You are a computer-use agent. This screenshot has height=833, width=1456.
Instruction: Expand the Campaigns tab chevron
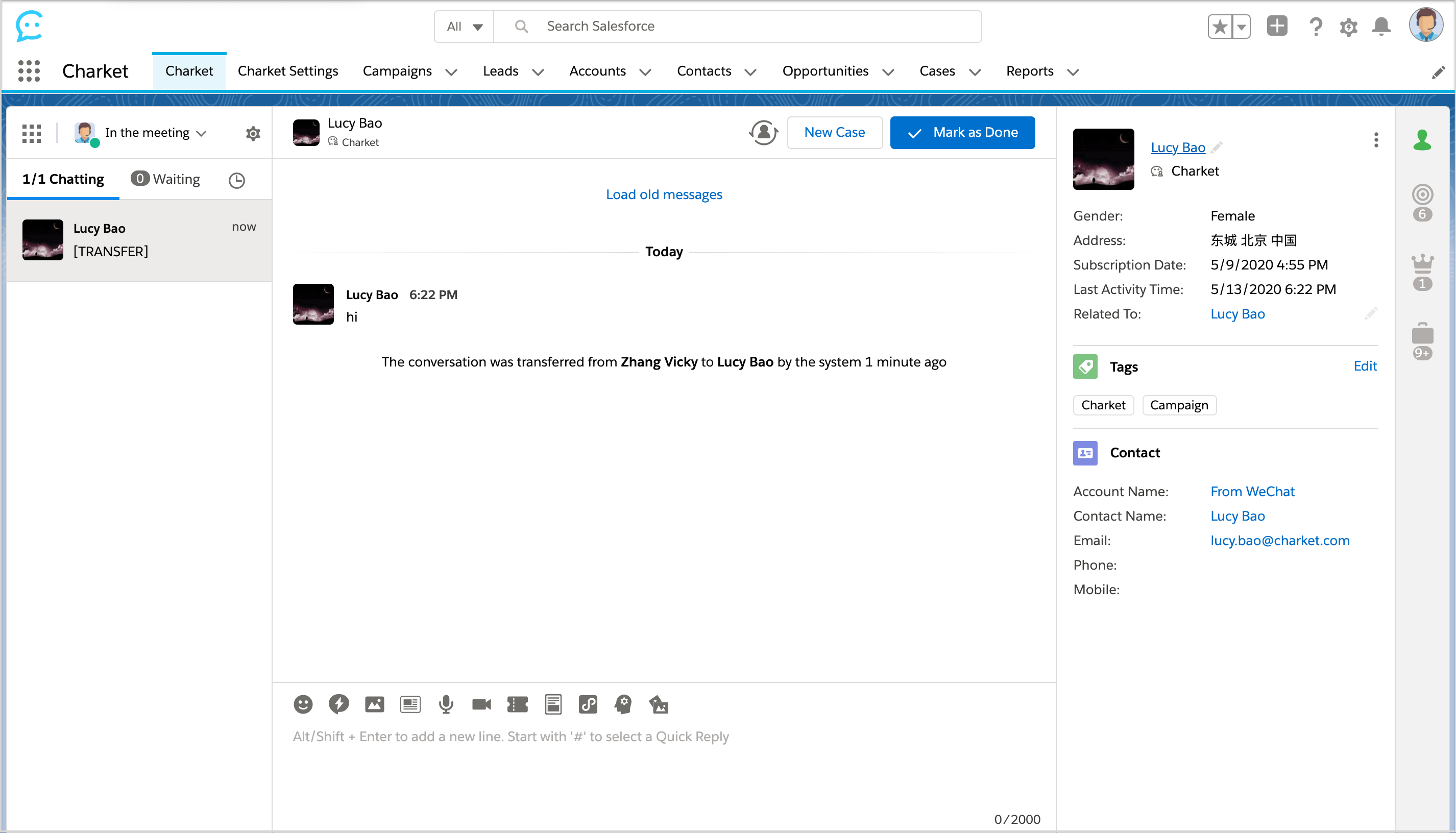coord(451,72)
